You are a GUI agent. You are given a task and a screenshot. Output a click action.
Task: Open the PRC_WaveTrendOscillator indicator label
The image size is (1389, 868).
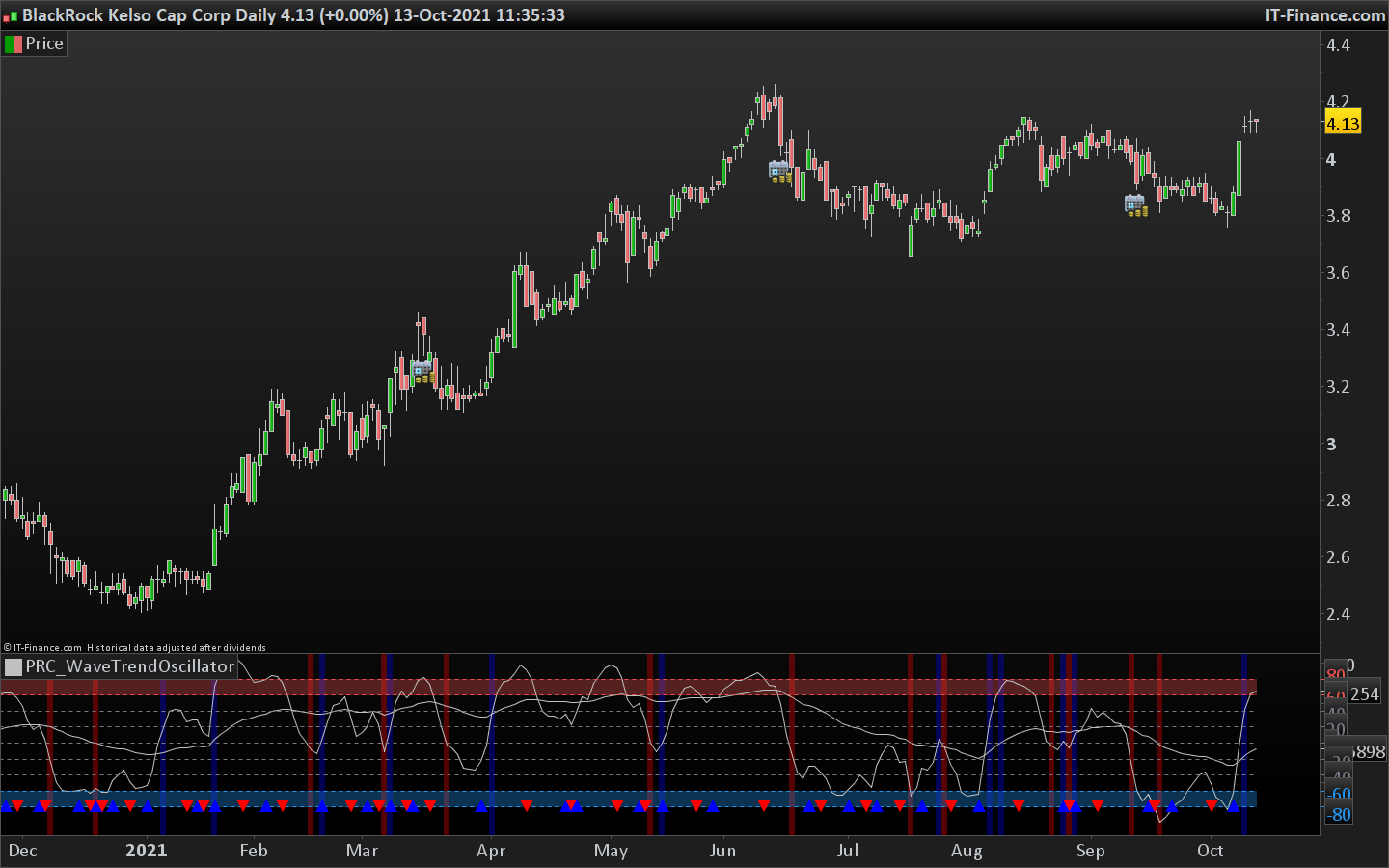tap(130, 666)
